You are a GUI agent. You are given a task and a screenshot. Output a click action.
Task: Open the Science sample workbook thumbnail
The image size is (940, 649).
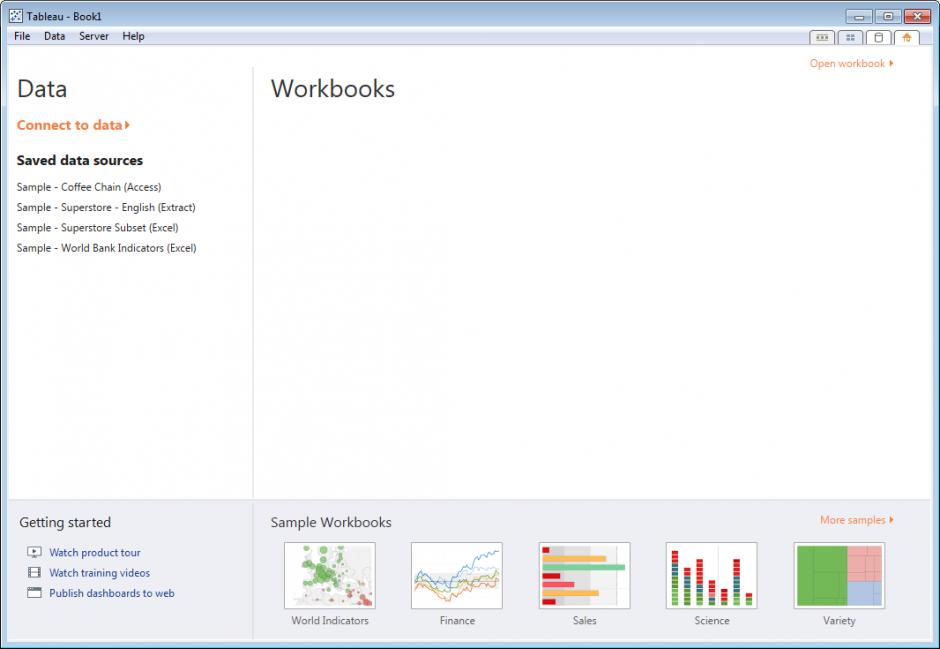(712, 575)
